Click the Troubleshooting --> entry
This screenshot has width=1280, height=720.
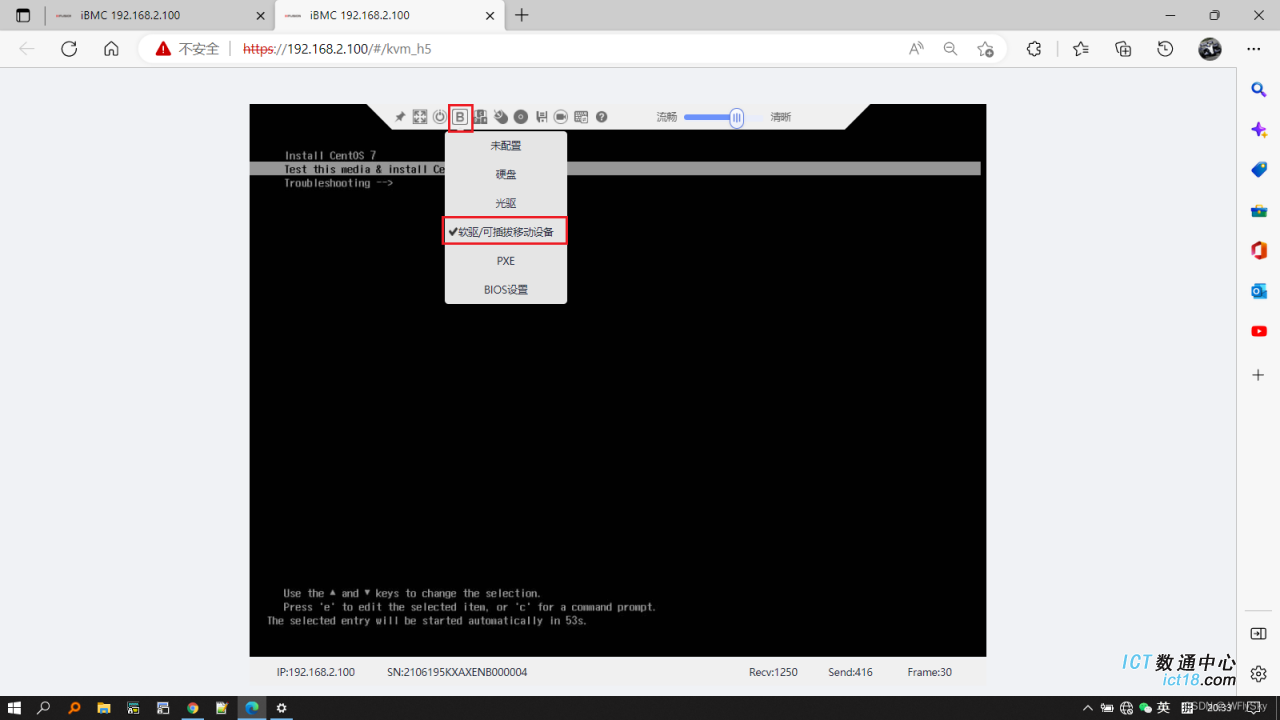click(339, 183)
